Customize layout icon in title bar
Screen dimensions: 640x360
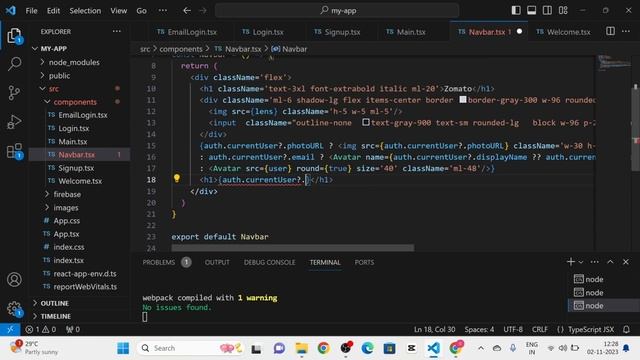(563, 10)
